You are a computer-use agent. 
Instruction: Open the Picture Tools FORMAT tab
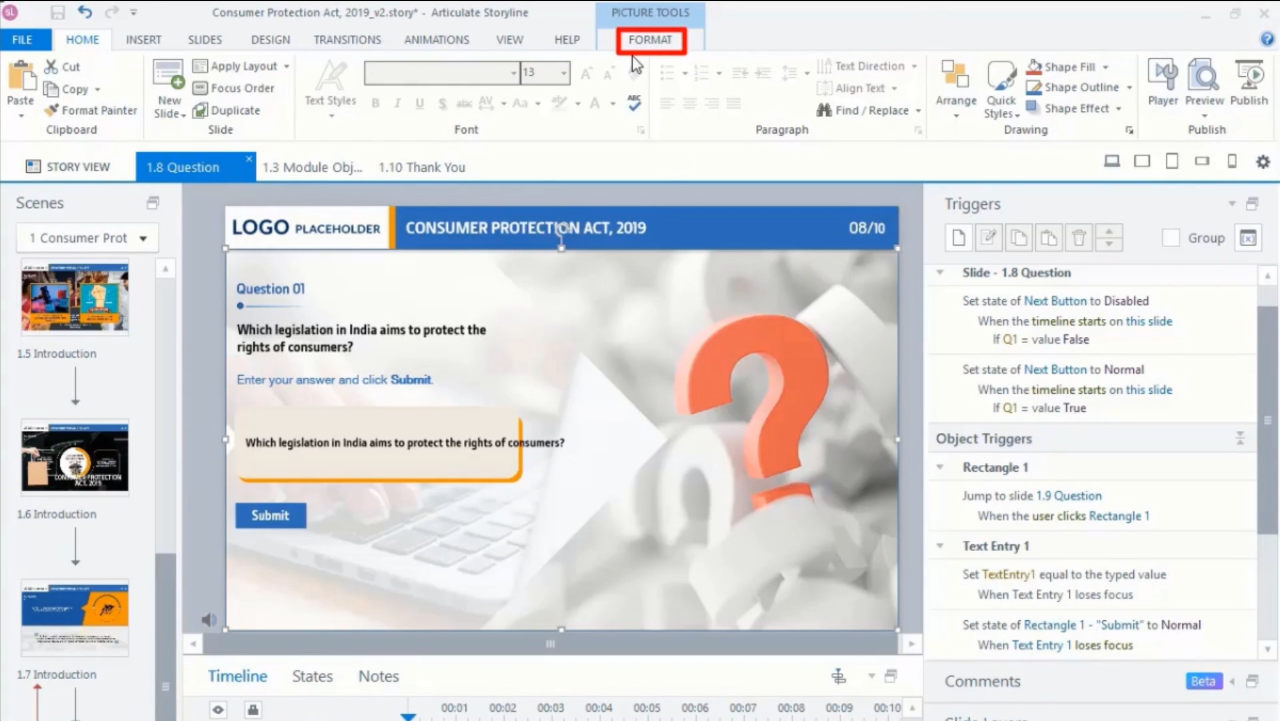tap(650, 40)
